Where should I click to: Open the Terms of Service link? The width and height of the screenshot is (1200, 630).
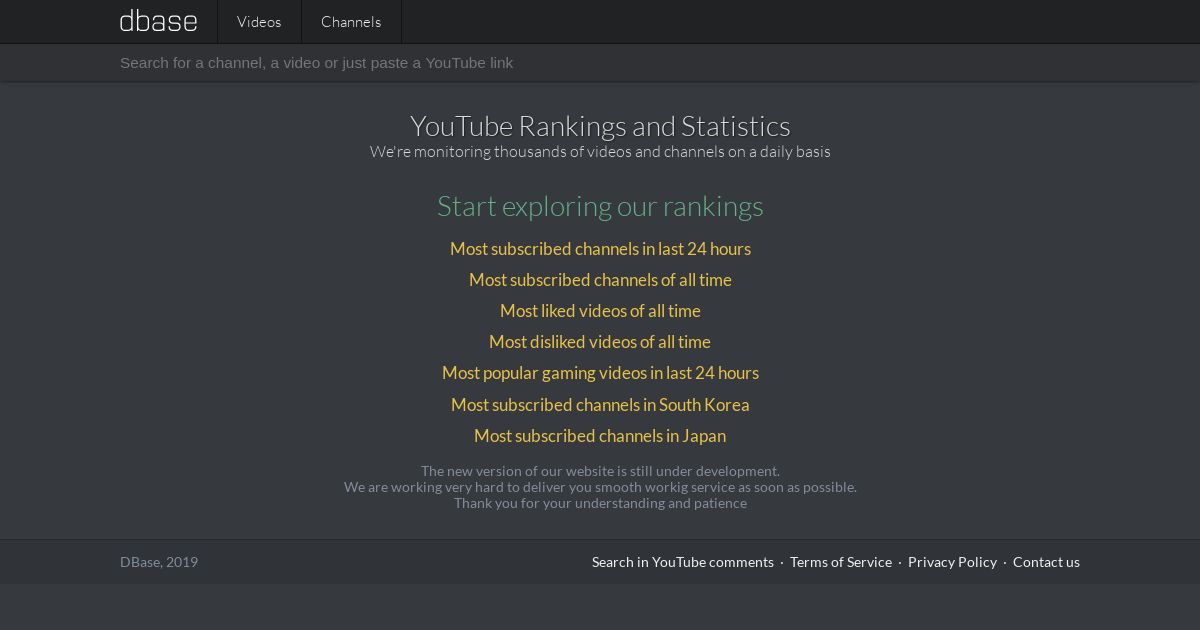click(841, 562)
